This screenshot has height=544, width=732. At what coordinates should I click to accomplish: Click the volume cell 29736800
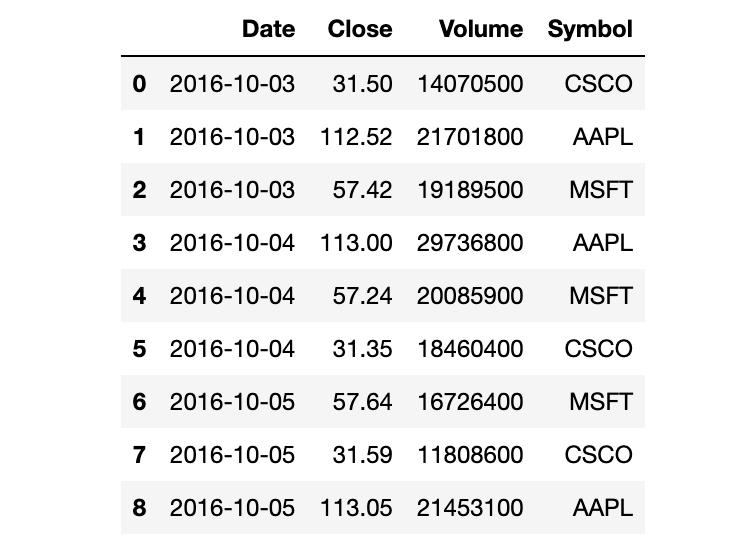[470, 243]
